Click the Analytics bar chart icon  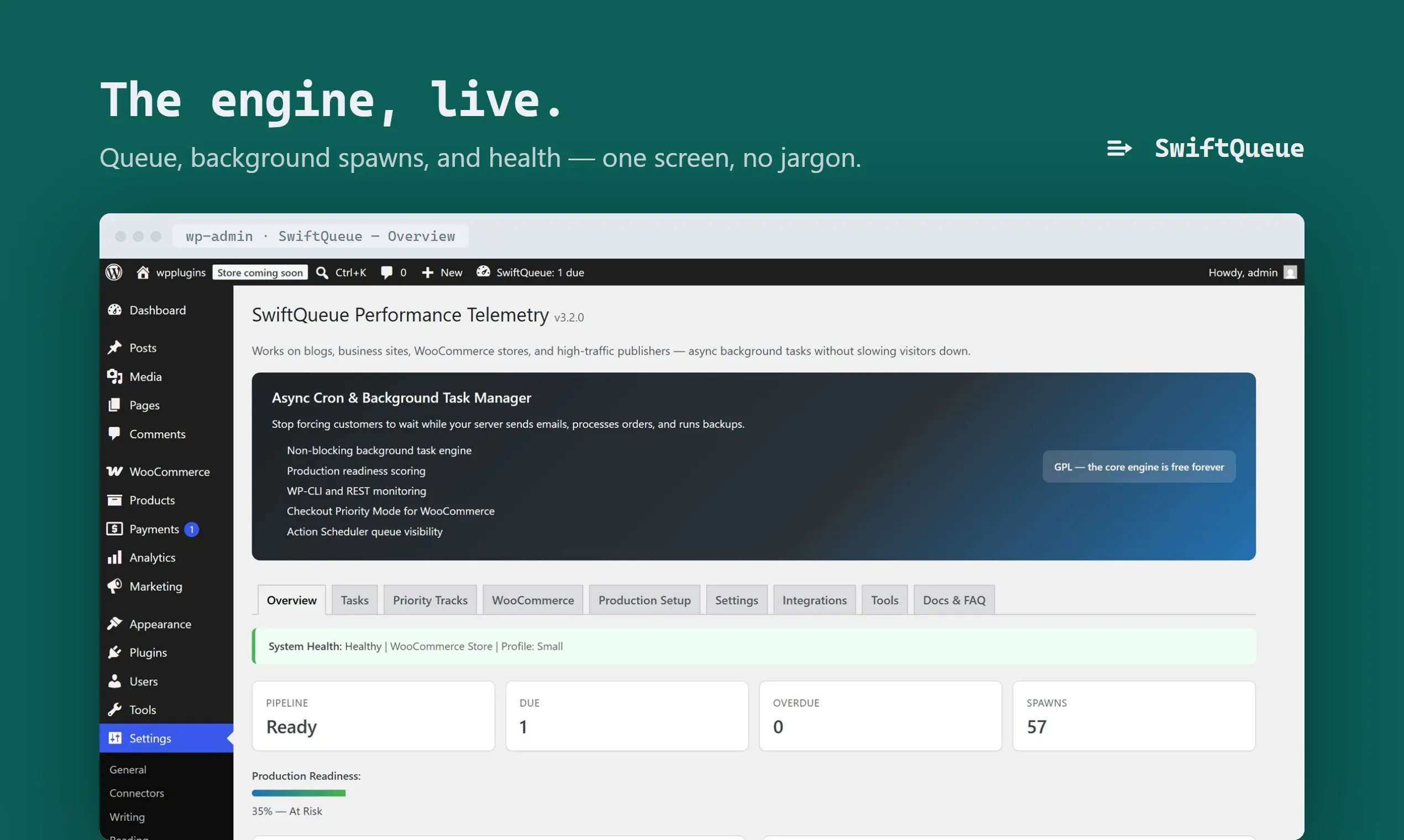coord(115,558)
